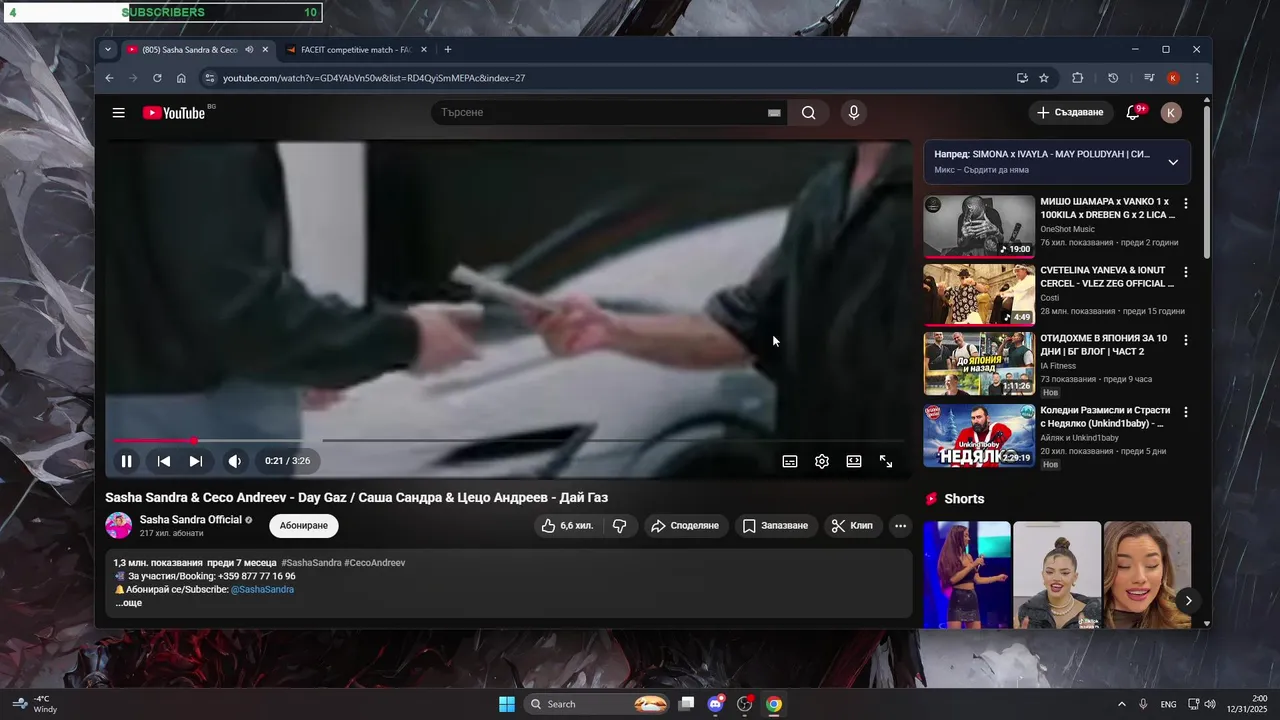The image size is (1280, 720).
Task: Click the Създаване create button
Action: coord(1070,113)
